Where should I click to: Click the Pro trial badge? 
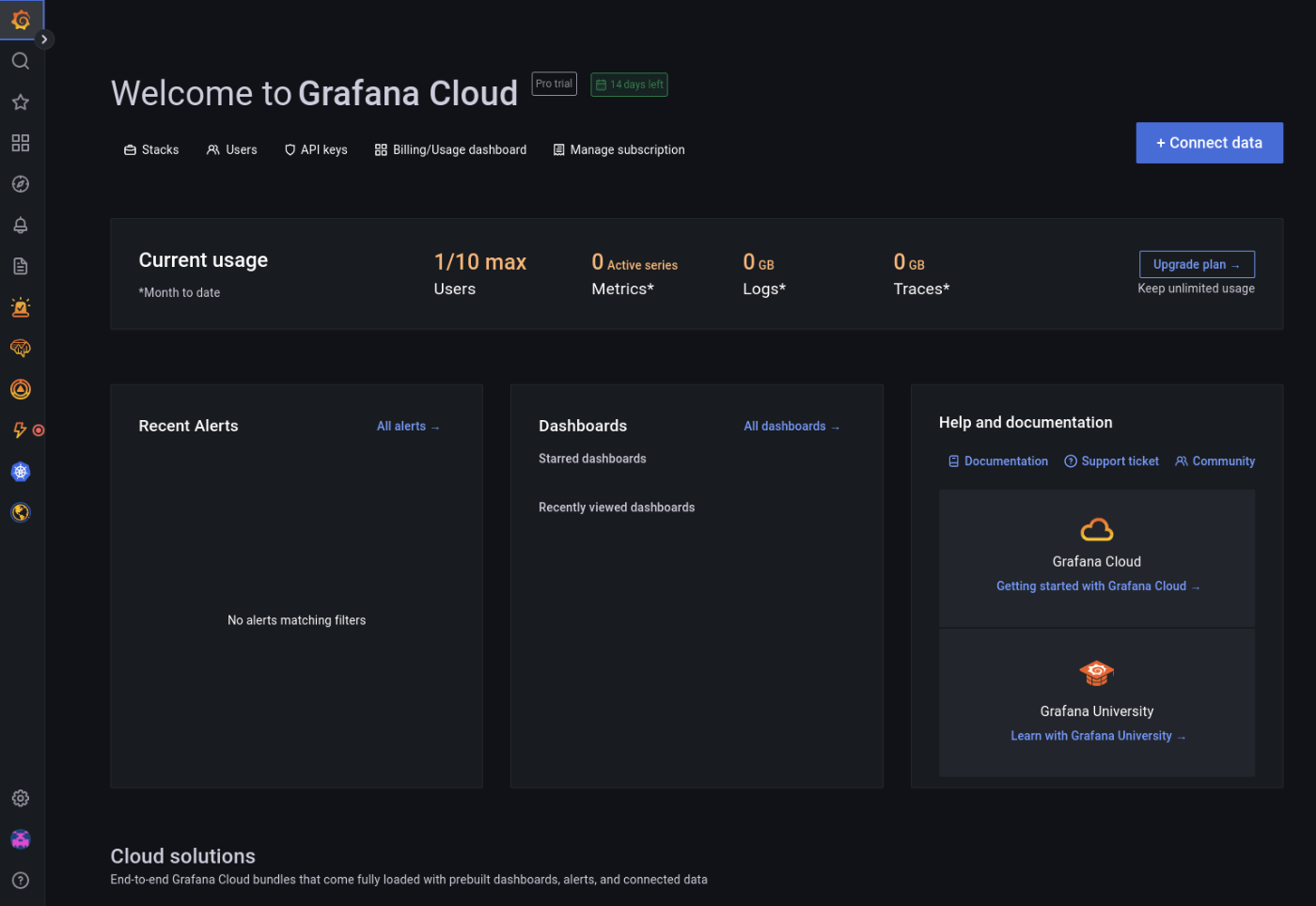555,84
